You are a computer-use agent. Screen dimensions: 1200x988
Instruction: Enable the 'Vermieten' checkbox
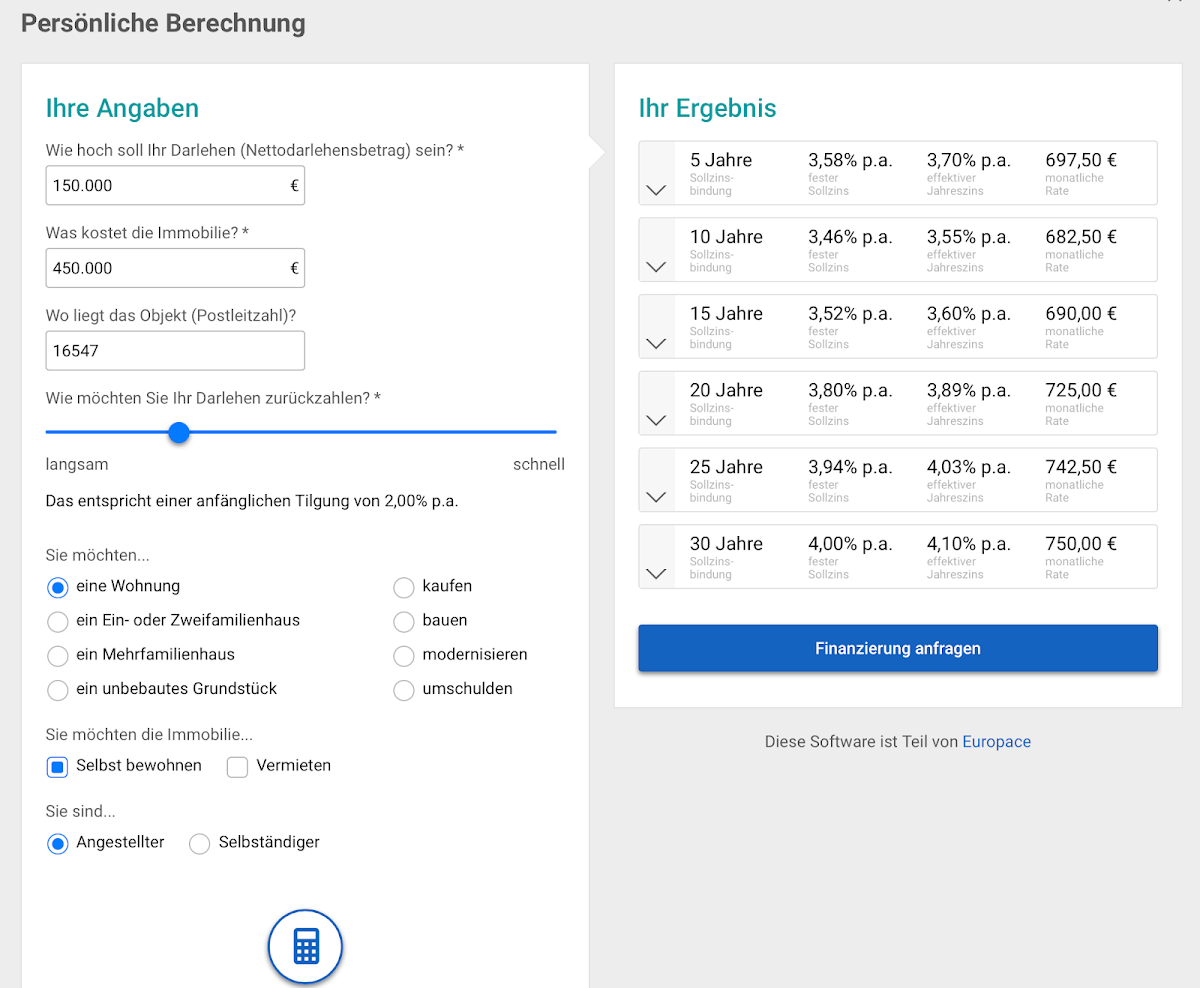pyautogui.click(x=237, y=767)
